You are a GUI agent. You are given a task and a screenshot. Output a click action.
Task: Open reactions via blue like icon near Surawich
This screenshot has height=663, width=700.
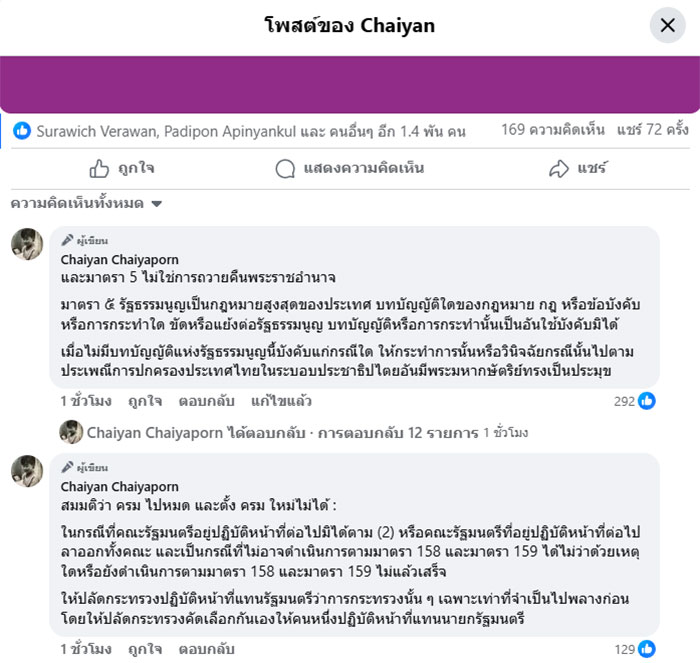(22, 131)
